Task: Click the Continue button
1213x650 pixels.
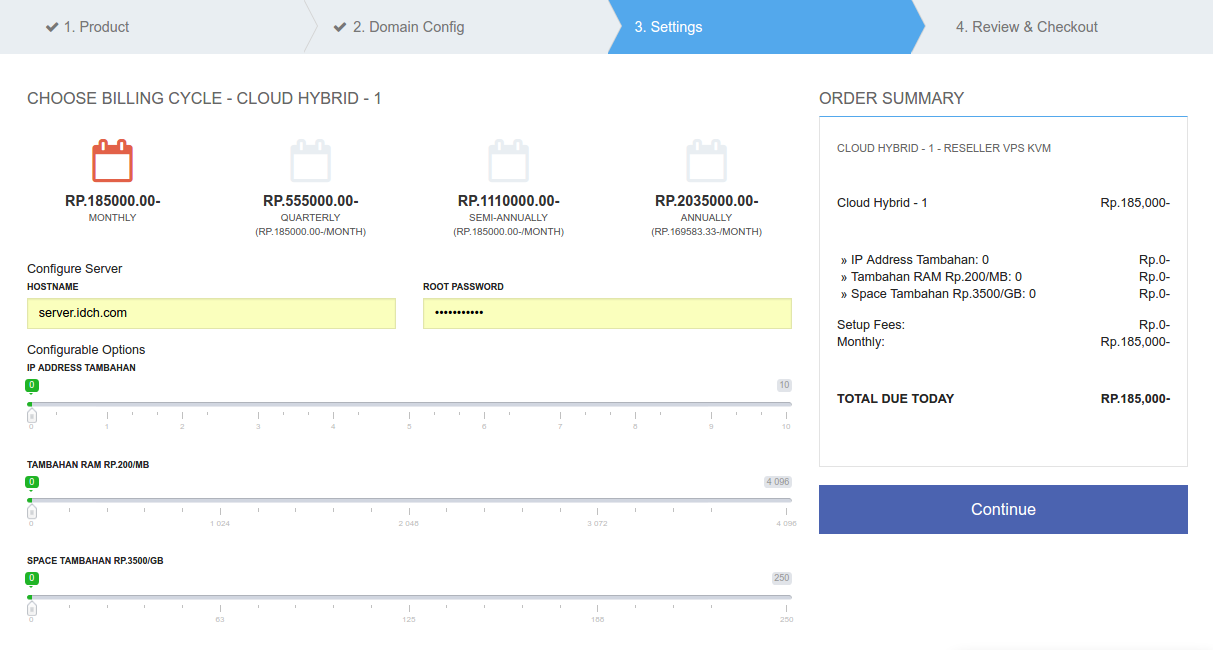Action: pyautogui.click(x=1003, y=509)
